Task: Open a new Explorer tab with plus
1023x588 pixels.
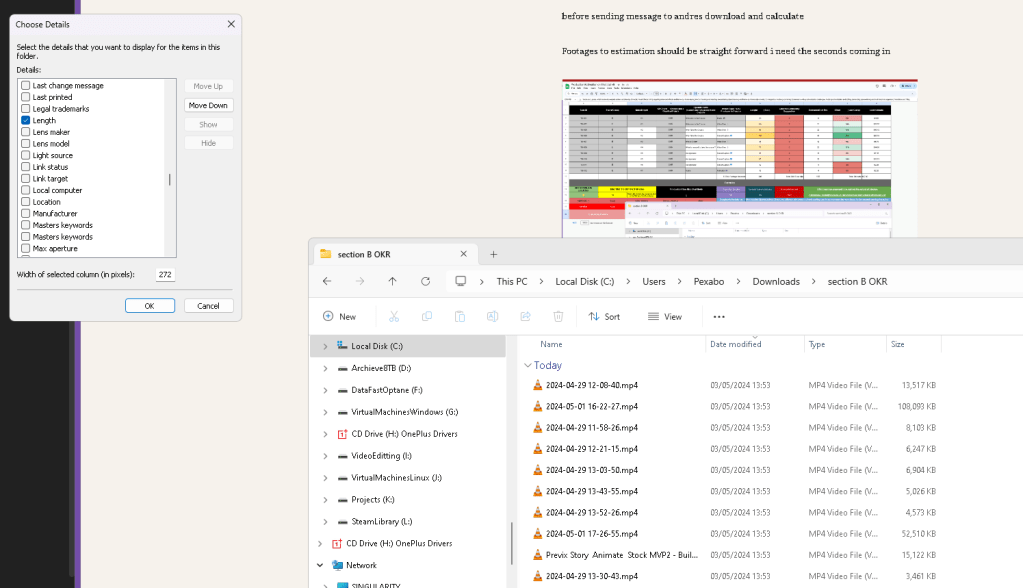Action: [493, 255]
